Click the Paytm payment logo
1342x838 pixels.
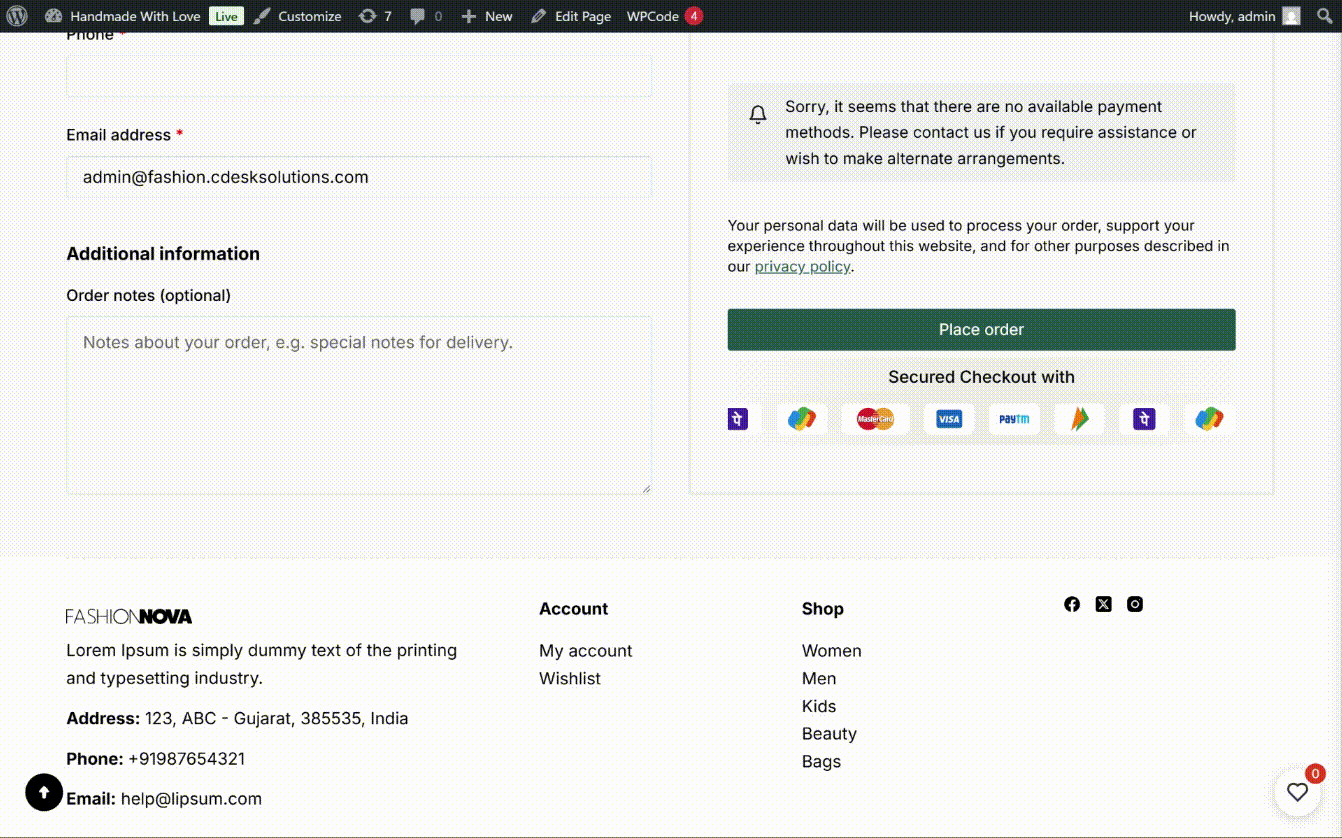point(1014,419)
